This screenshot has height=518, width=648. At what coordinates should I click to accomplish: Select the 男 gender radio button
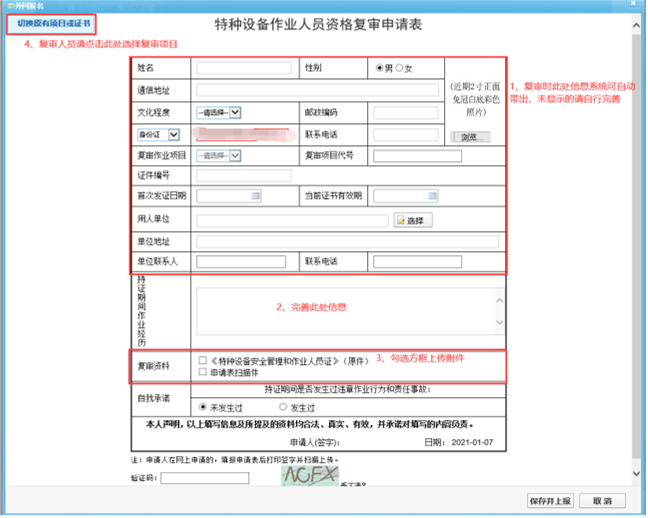tap(379, 68)
